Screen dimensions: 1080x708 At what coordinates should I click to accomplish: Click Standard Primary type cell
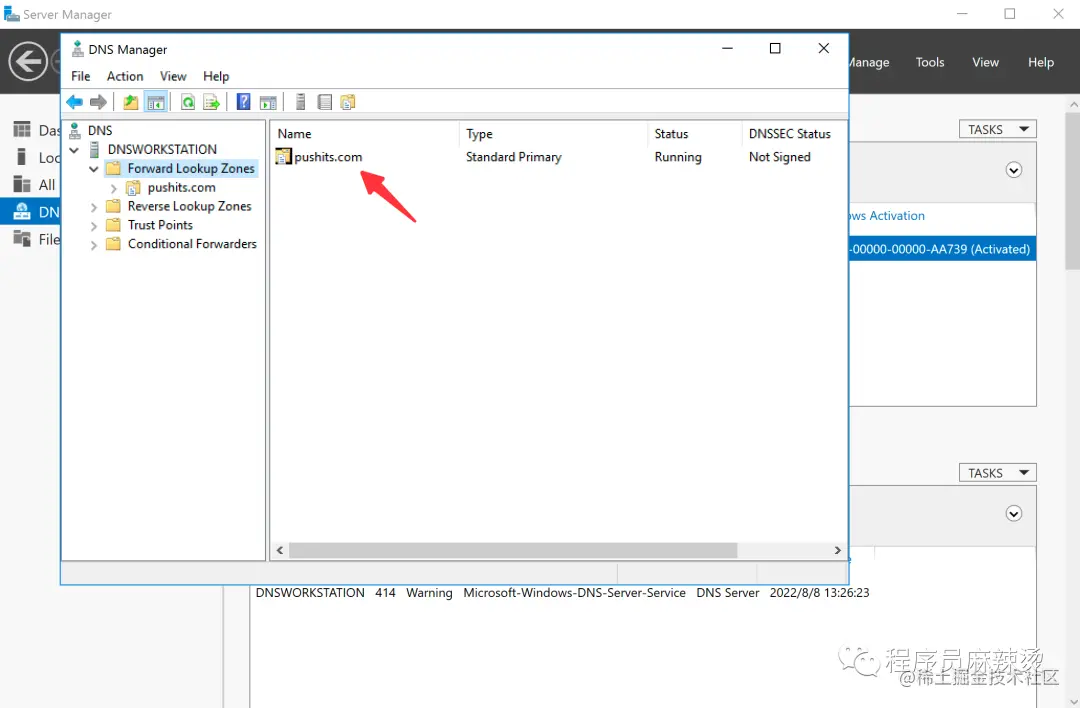click(x=513, y=157)
